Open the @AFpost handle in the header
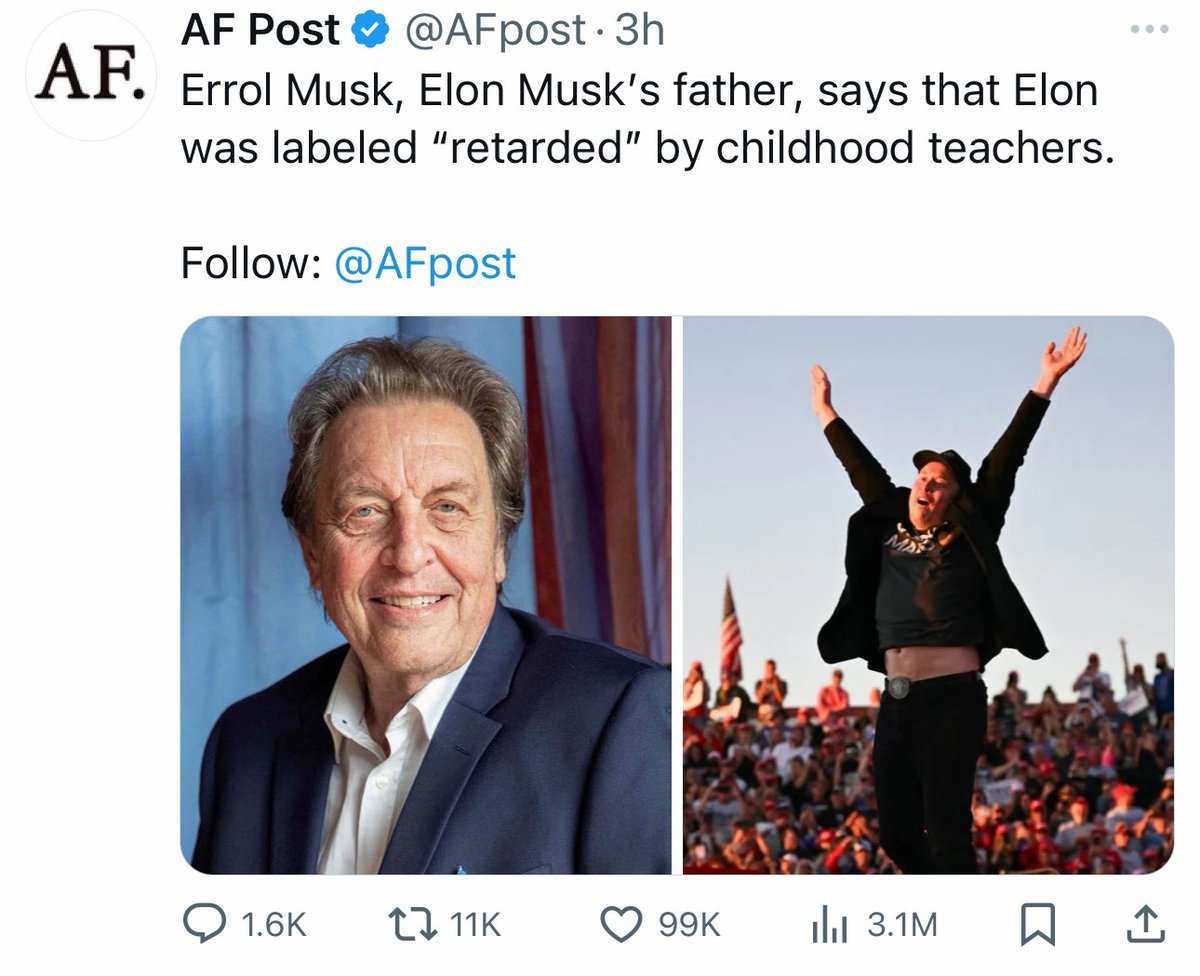Screen dimensions: 1200x976 (x=493, y=32)
